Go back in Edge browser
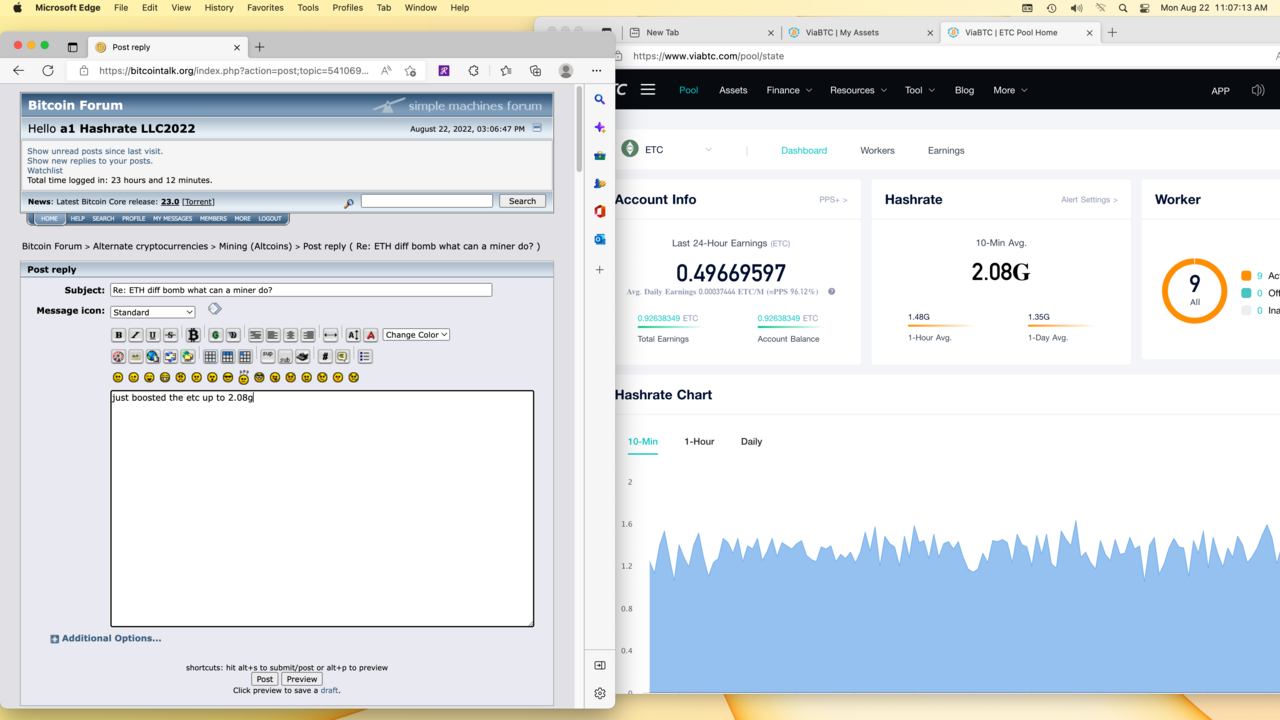The height and width of the screenshot is (720, 1280). [18, 71]
